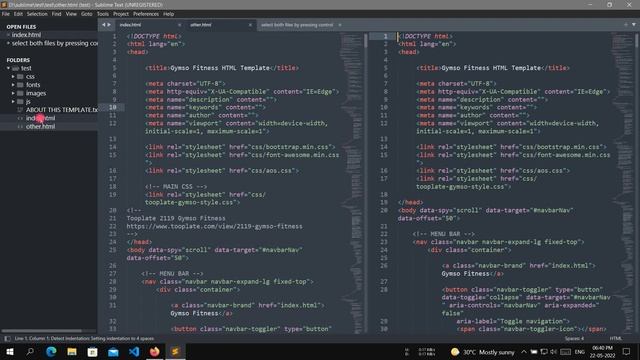This screenshot has height=360, width=640.
Task: Click 'Tooplate 2119 Gymso Fitness' comment text
Action: 176,218
